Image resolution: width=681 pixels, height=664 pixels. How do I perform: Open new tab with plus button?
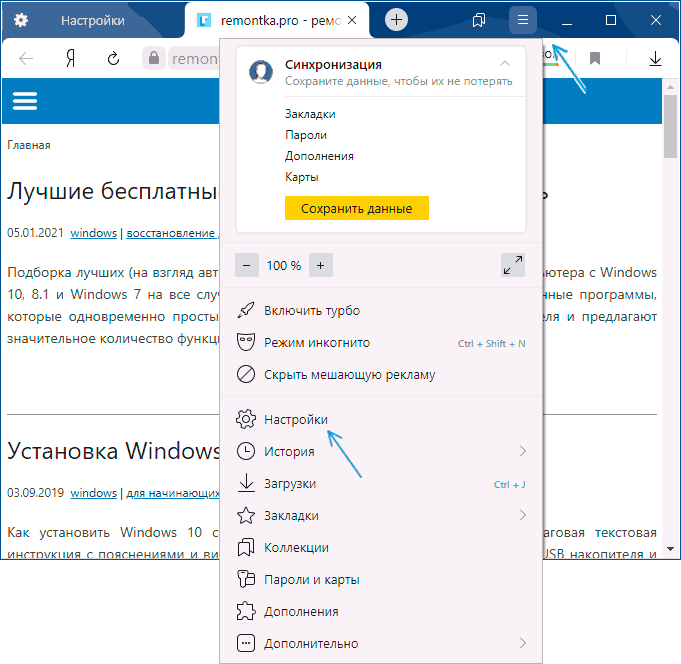pos(396,20)
